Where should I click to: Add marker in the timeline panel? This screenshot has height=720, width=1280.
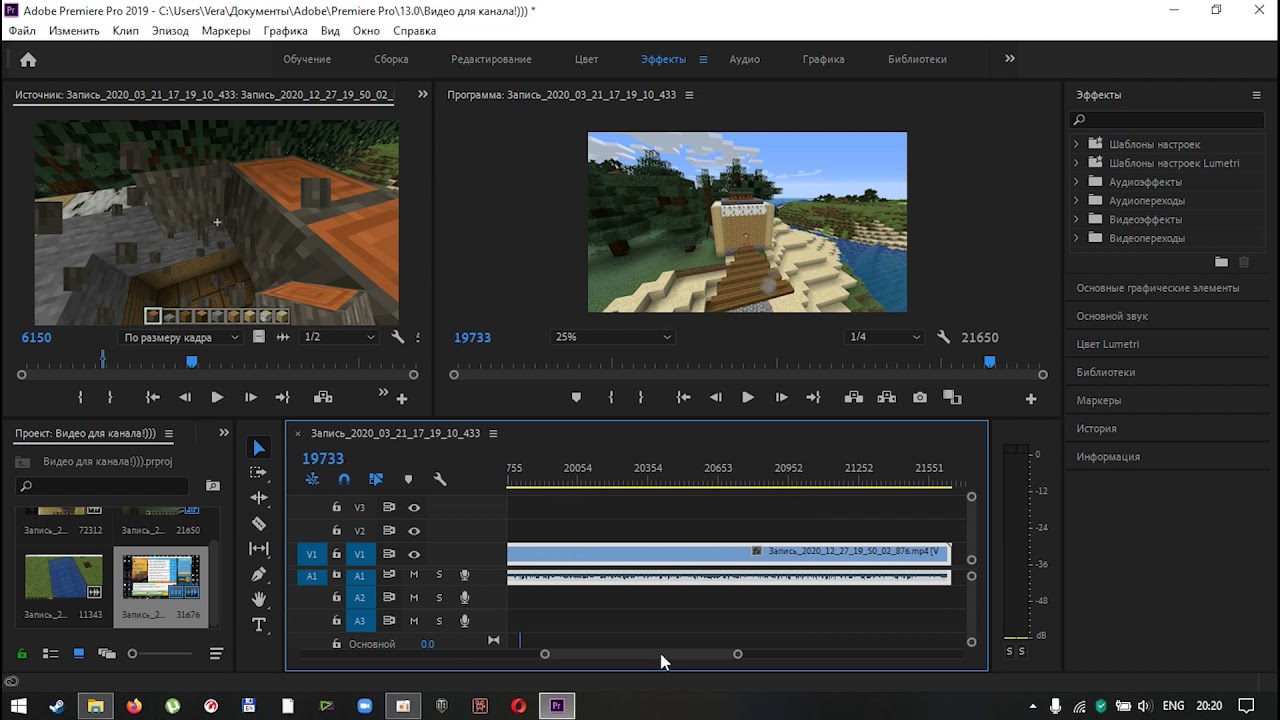[x=408, y=479]
